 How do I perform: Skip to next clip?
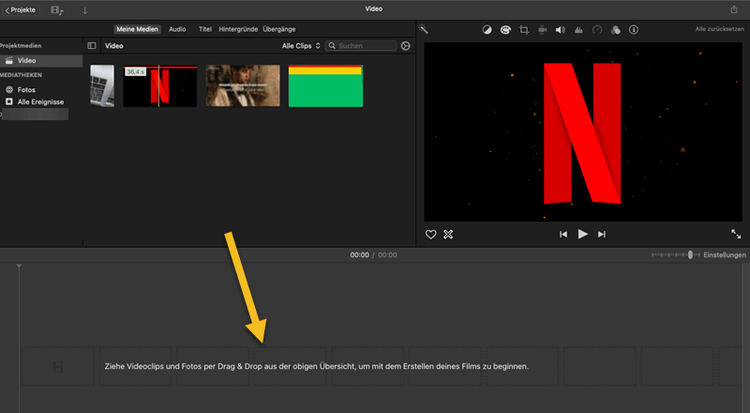(602, 234)
